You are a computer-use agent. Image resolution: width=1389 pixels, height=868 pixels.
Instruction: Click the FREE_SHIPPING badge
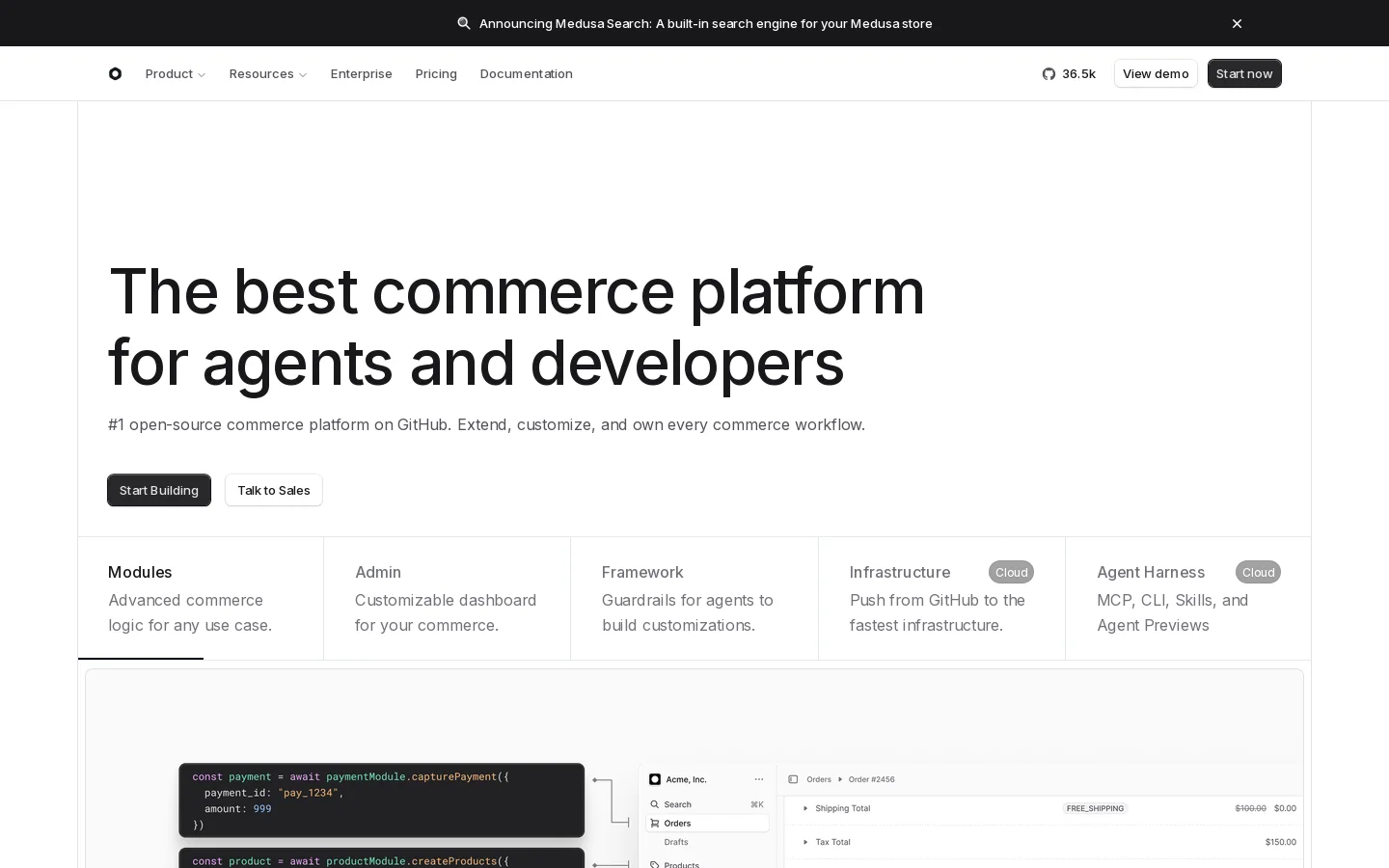click(1095, 808)
